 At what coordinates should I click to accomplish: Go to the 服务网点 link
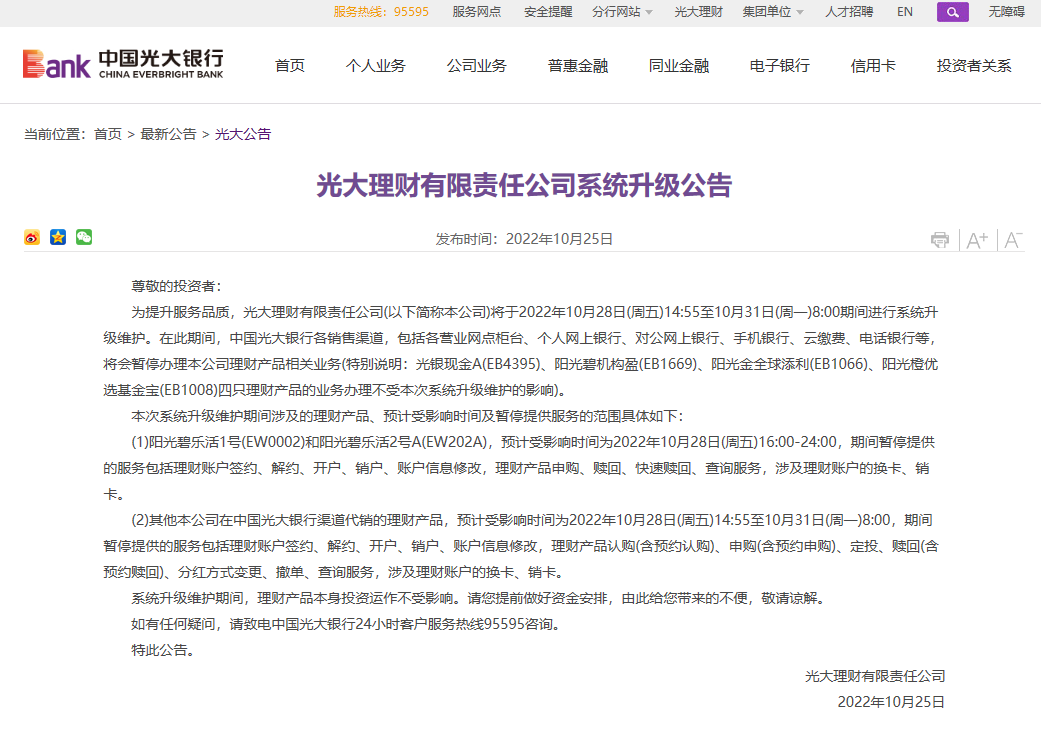(477, 12)
